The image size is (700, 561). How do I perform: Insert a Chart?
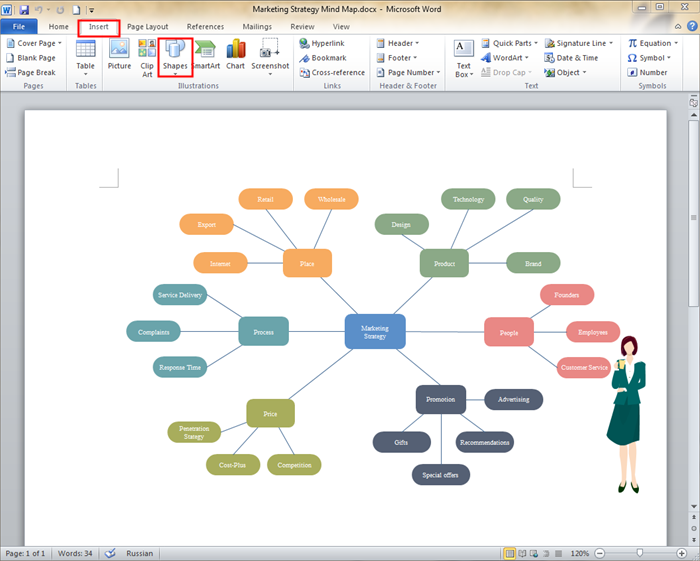tap(235, 55)
